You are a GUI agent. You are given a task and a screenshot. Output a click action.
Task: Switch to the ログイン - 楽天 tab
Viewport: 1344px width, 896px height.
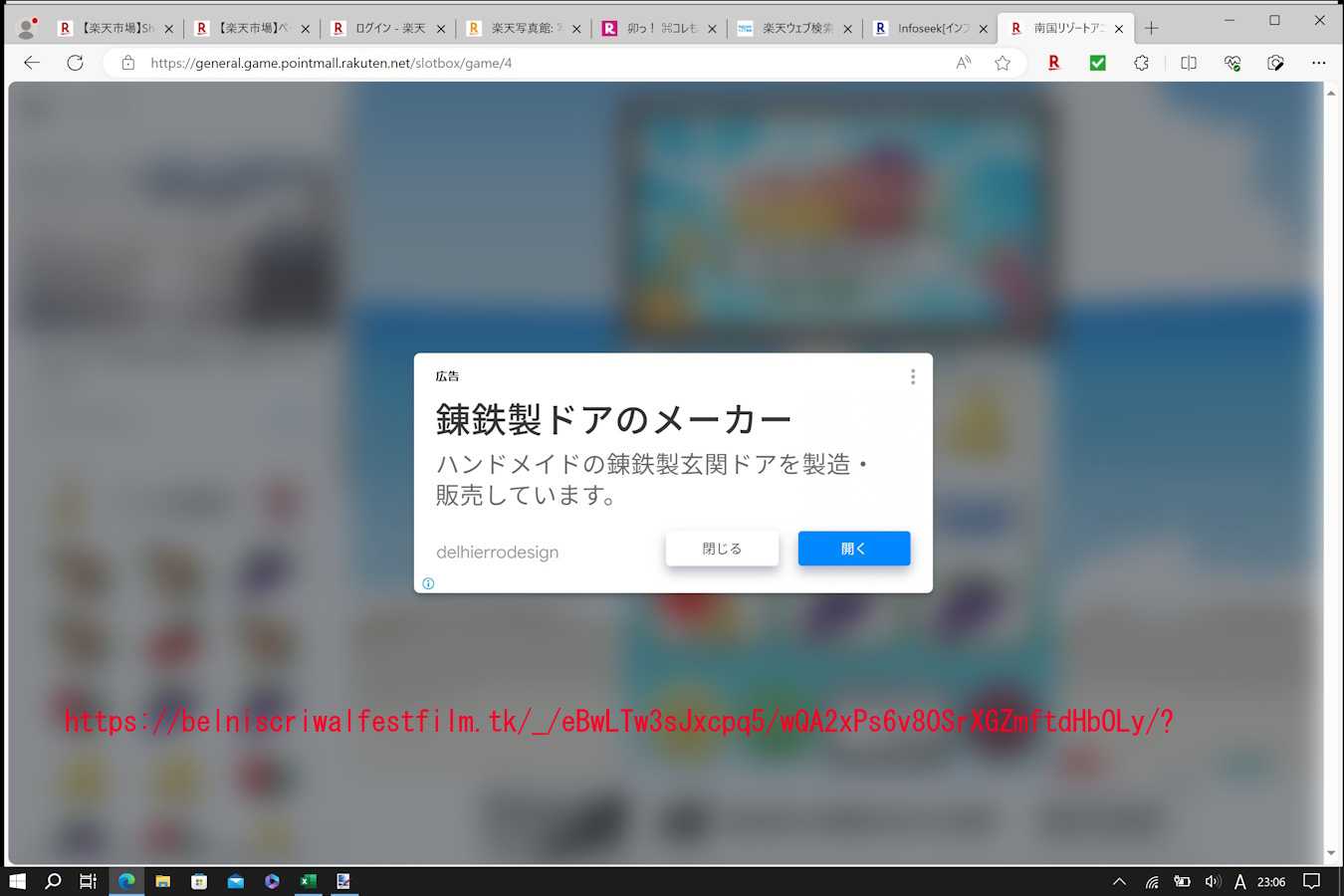[388, 29]
